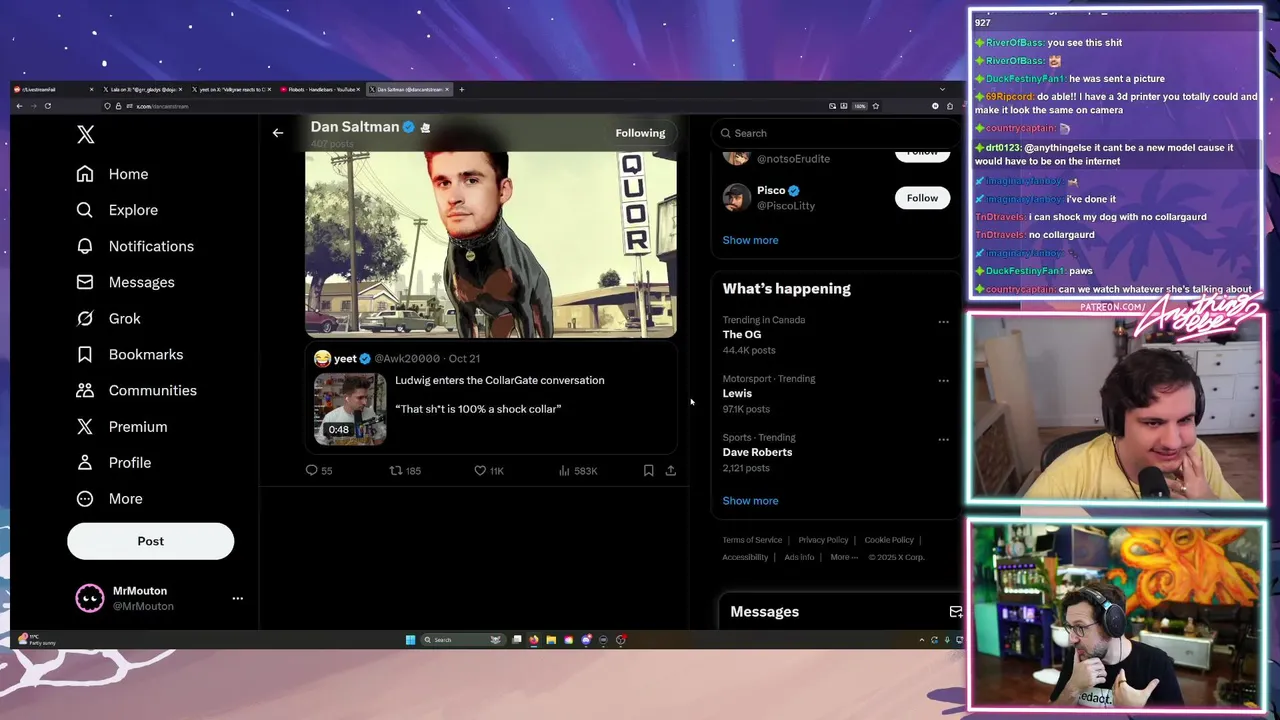Click the repost icon with 185

(x=395, y=470)
